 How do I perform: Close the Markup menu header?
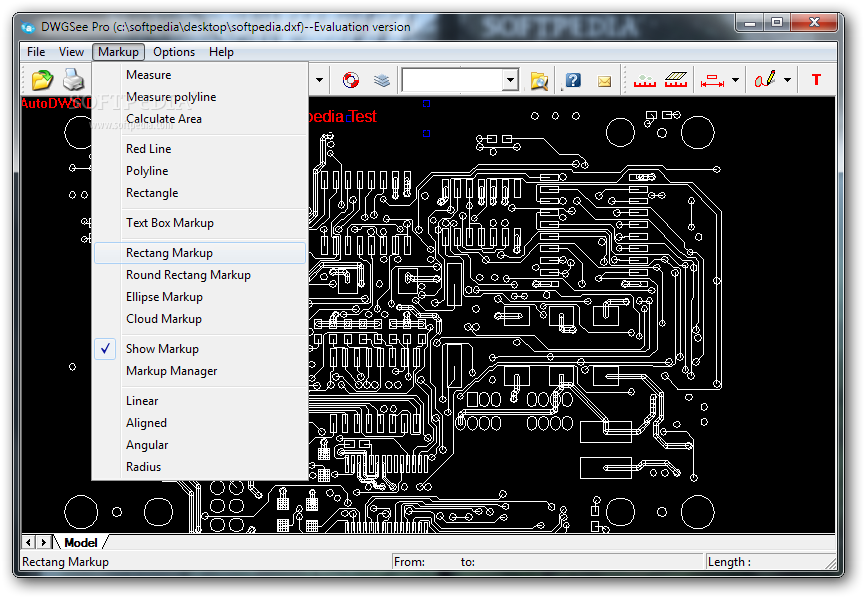coord(118,52)
